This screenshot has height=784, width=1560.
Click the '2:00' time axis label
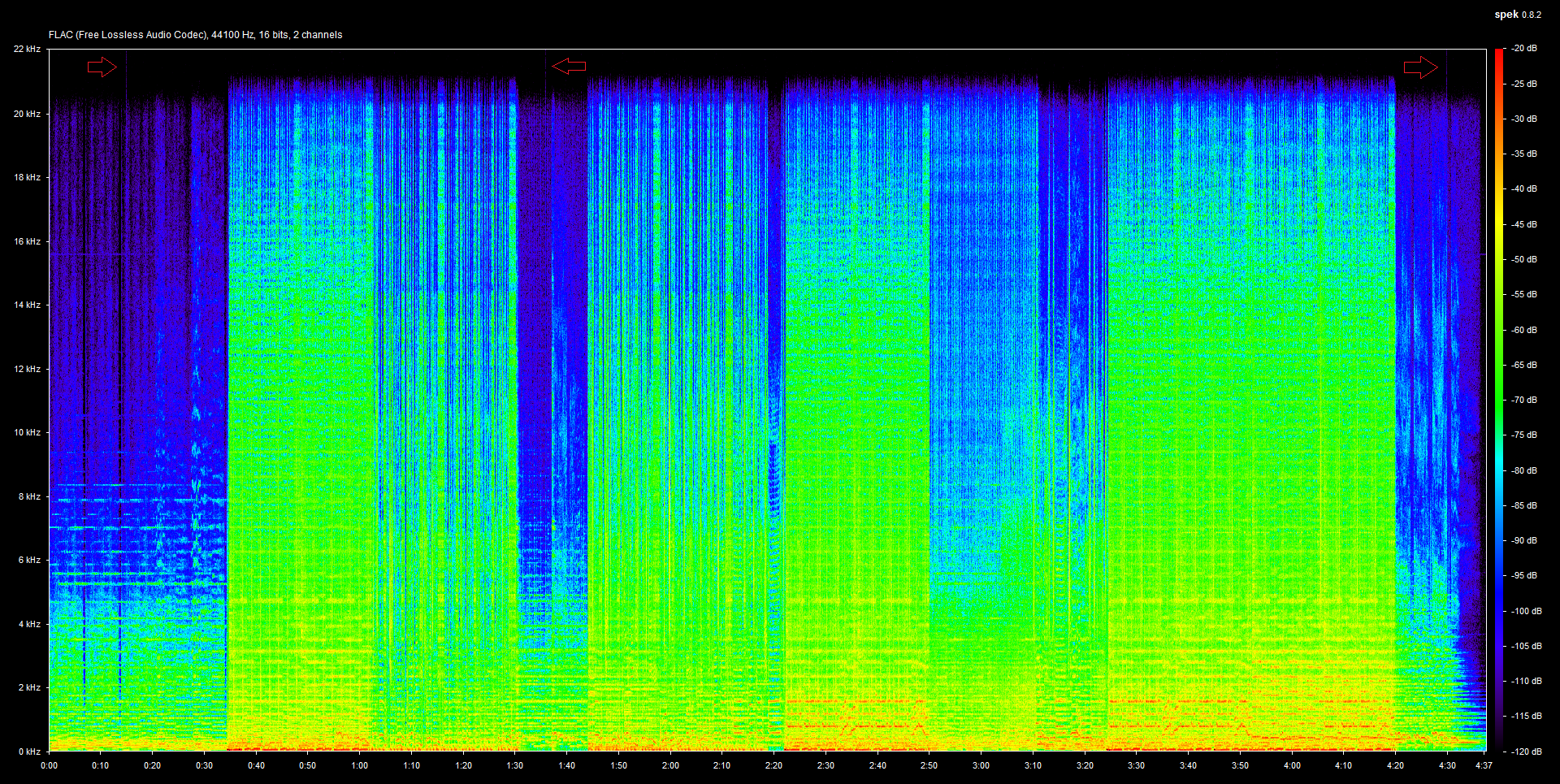tap(670, 765)
